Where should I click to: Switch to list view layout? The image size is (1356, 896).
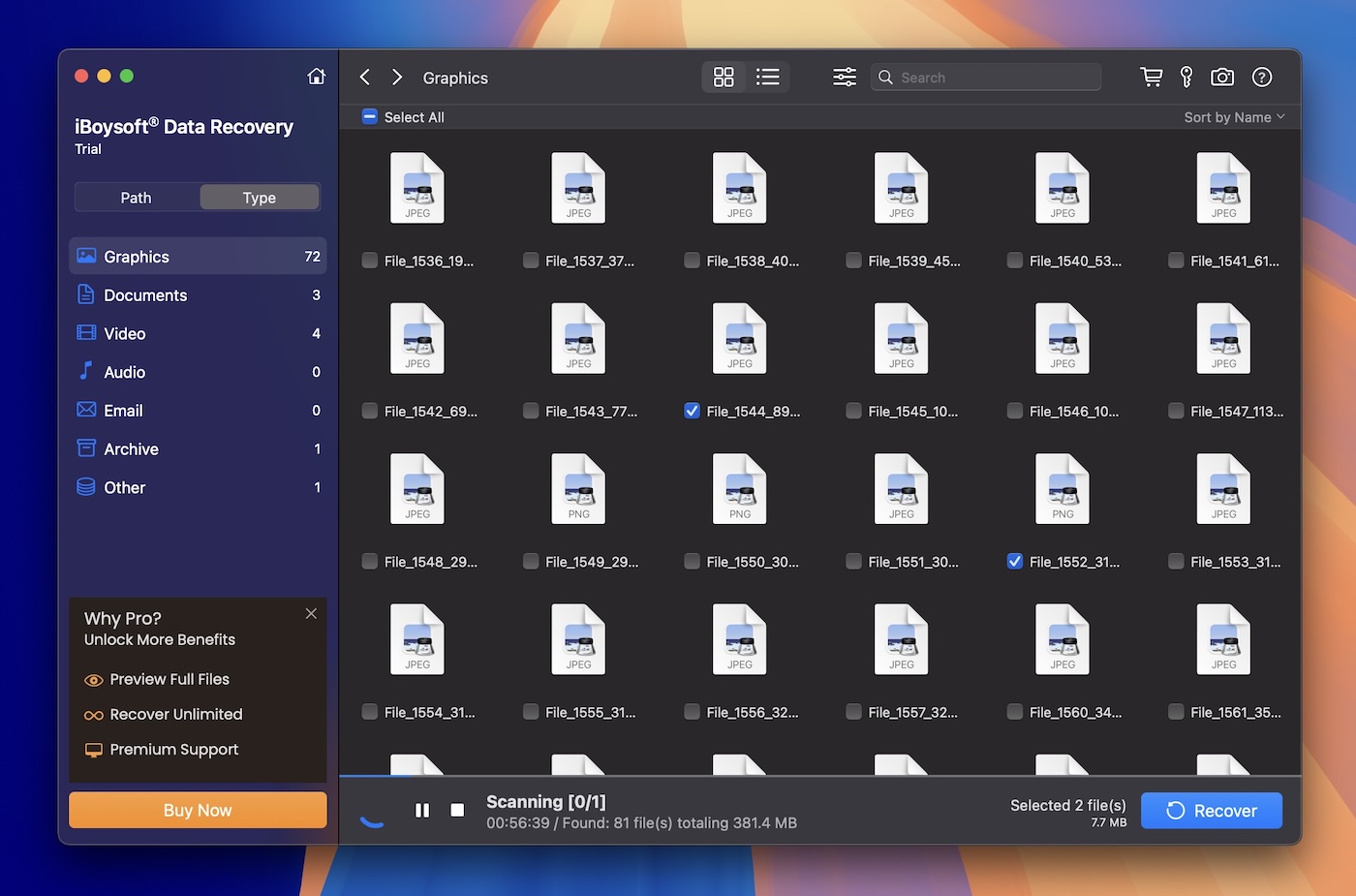[768, 76]
